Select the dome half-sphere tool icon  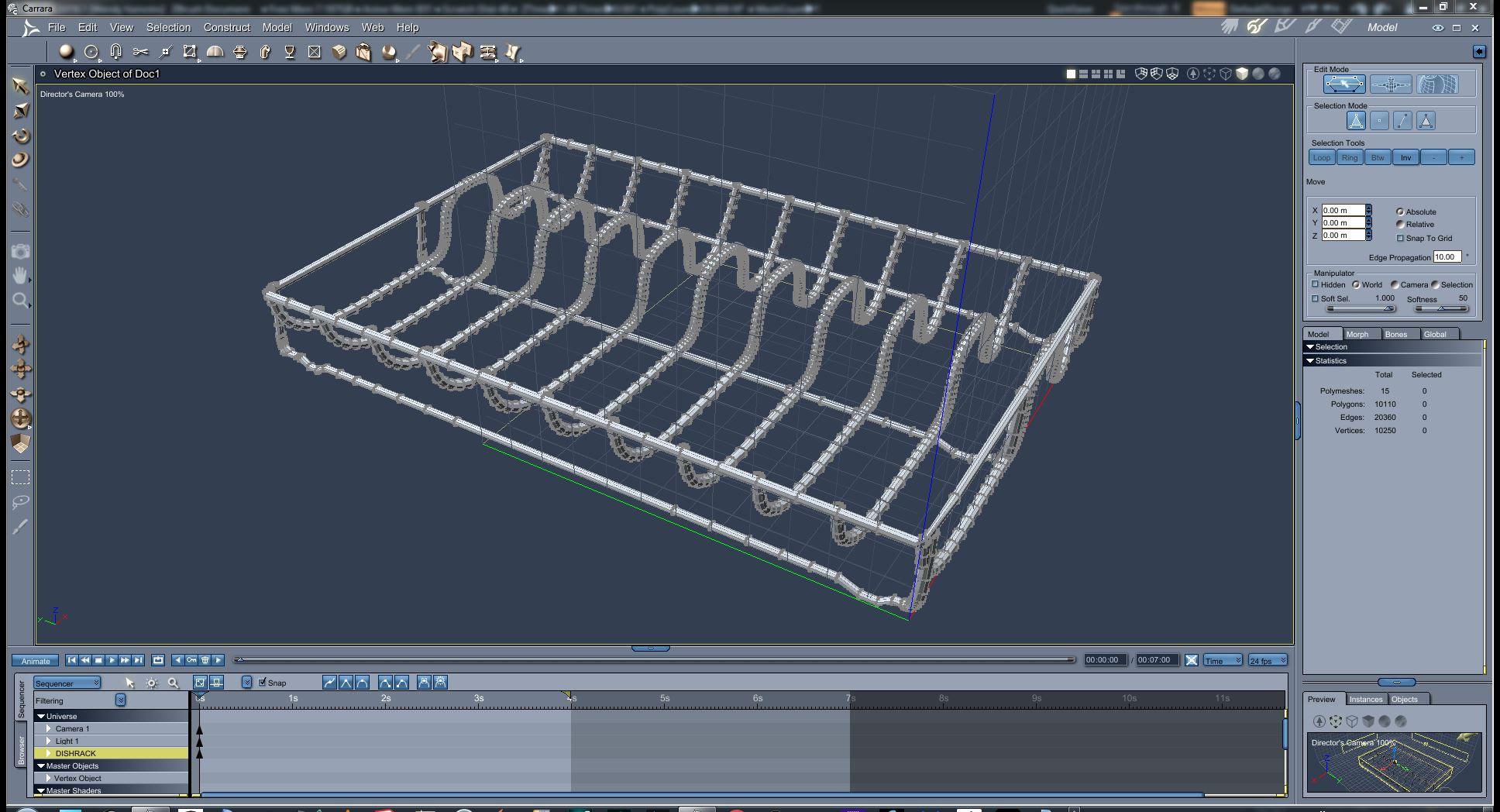click(215, 52)
